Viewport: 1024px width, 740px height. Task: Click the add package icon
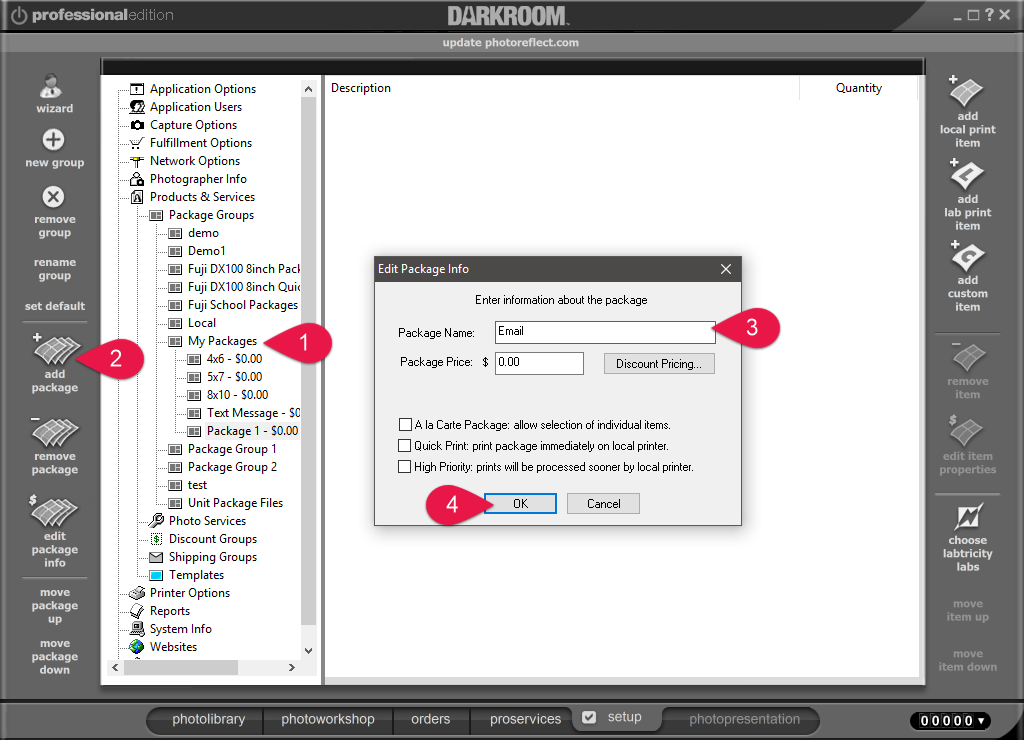click(56, 350)
